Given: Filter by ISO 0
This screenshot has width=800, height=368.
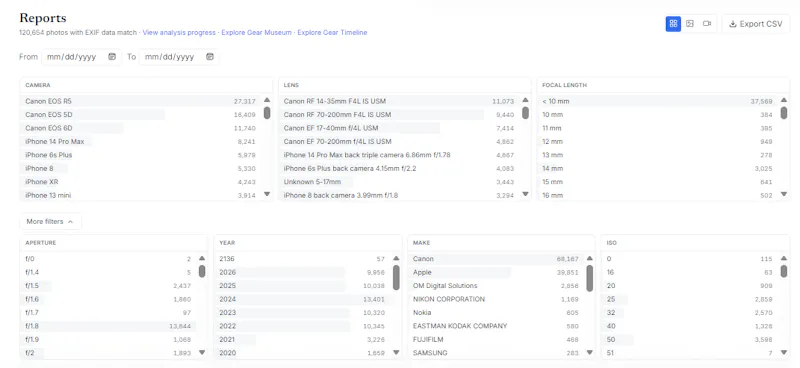Looking at the screenshot, I should coord(689,259).
